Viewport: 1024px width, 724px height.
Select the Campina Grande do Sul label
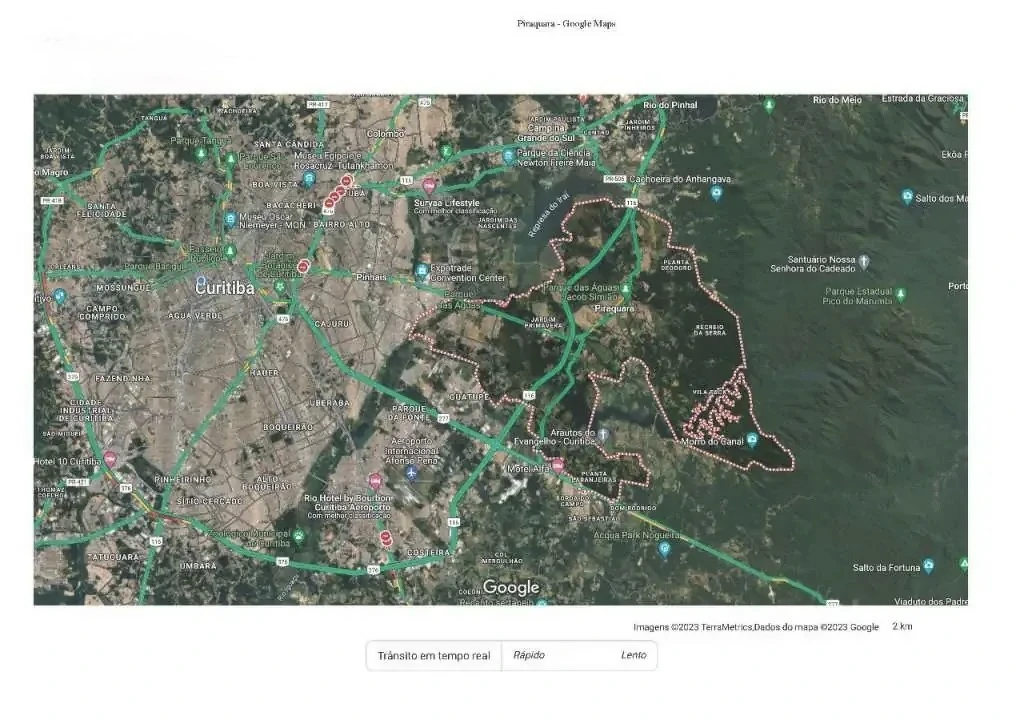[x=546, y=133]
